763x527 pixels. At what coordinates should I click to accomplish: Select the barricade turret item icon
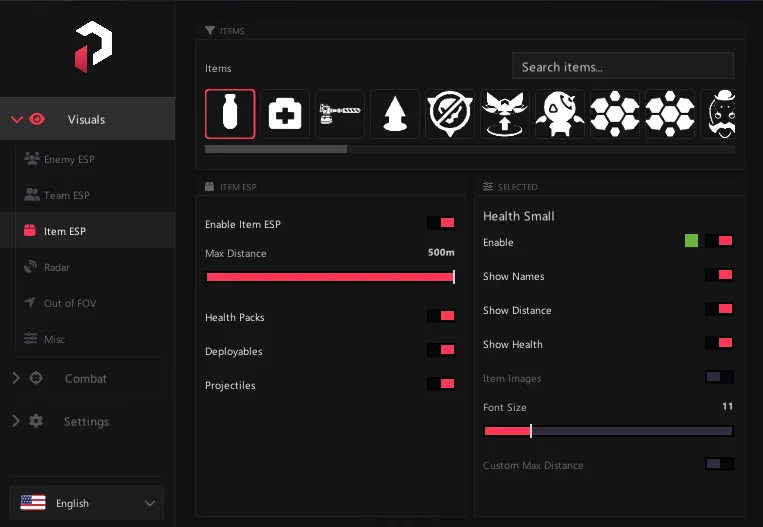pos(340,114)
